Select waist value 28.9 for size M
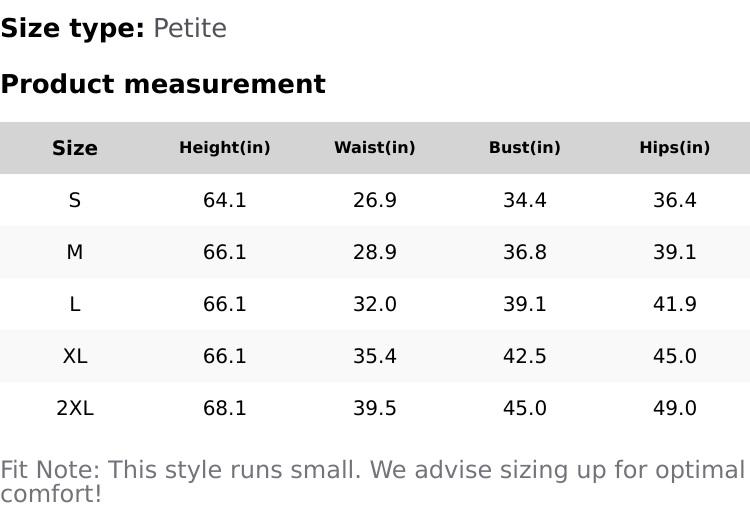 click(375, 252)
